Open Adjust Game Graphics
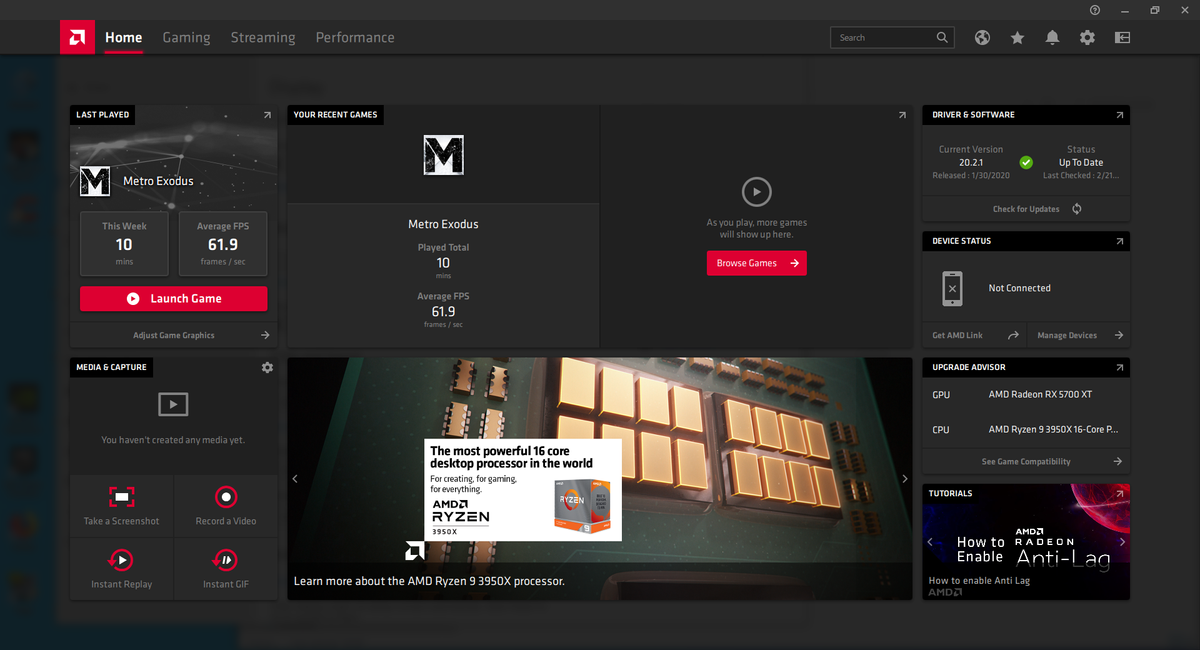Screen dimensions: 1200x650 coord(173,335)
